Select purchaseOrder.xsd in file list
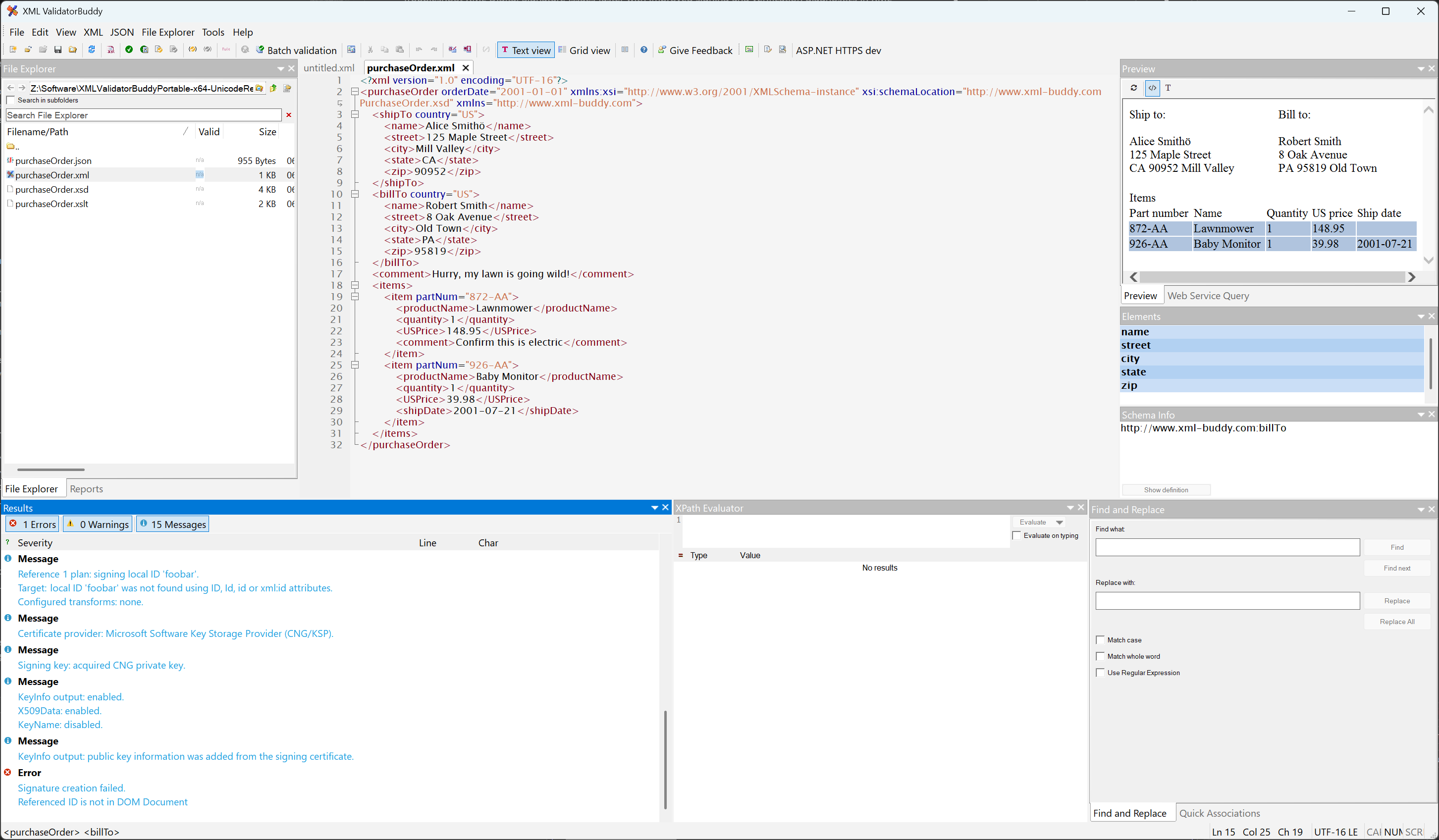 point(52,190)
